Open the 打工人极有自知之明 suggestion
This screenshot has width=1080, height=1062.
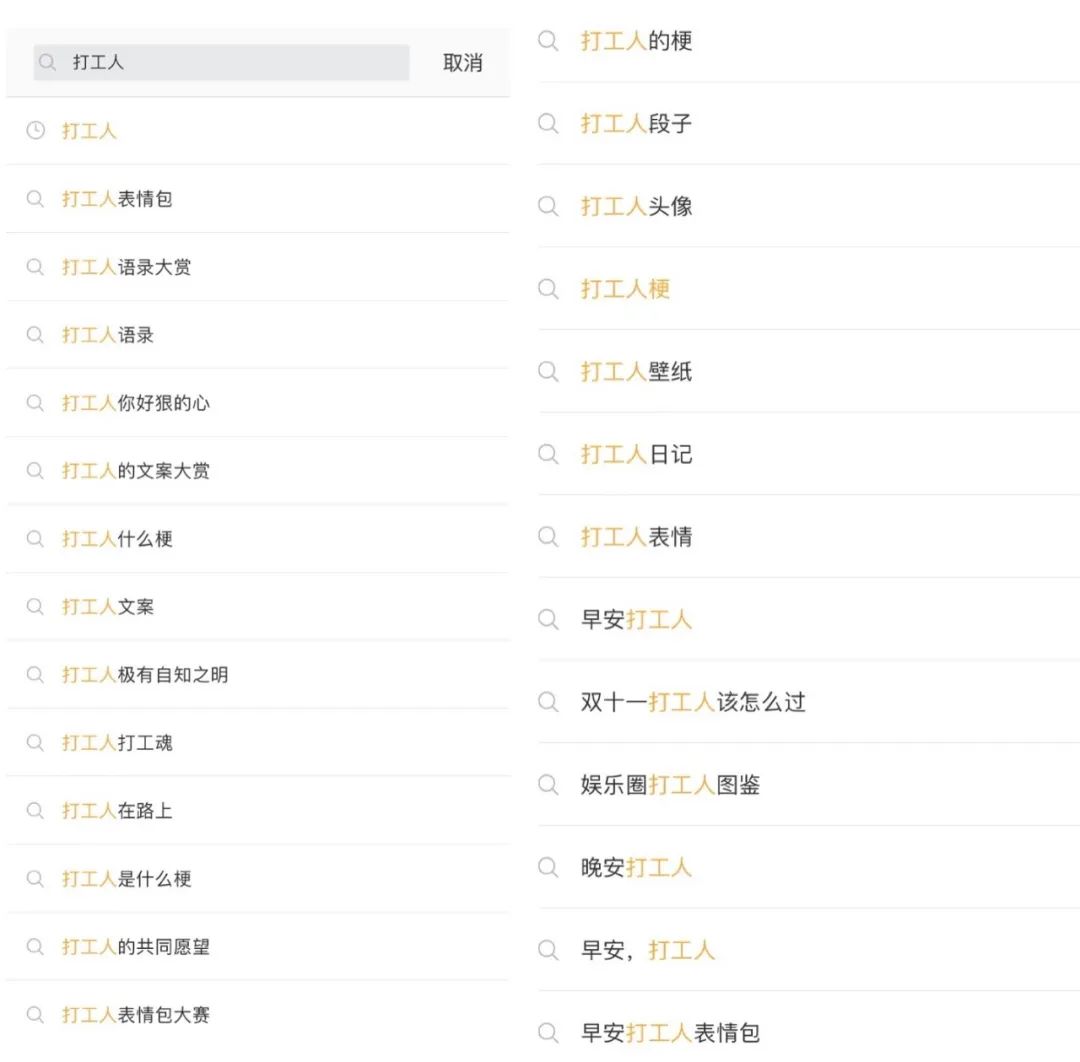pyautogui.click(x=145, y=675)
